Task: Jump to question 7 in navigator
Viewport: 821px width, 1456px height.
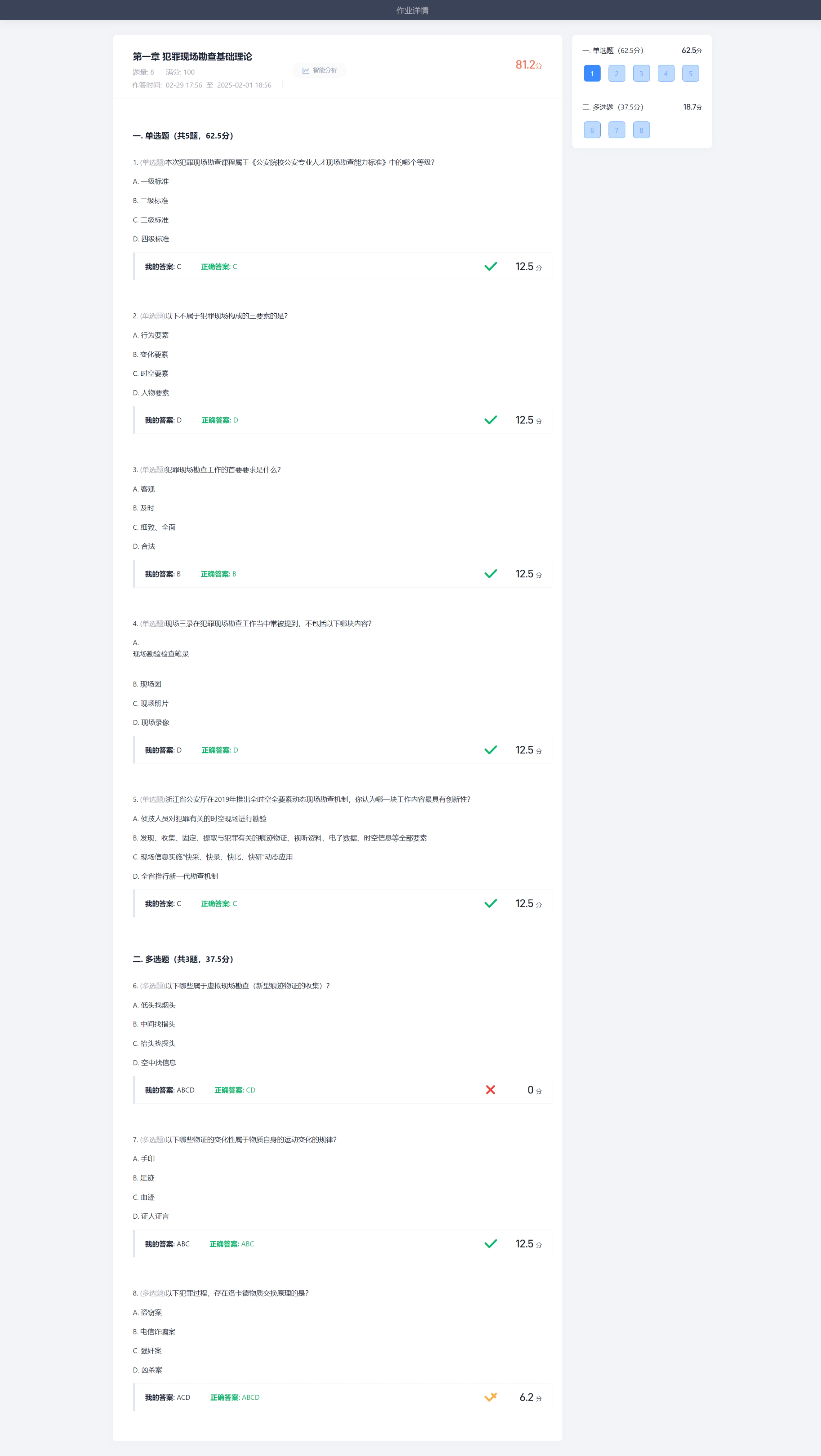Action: coord(616,130)
